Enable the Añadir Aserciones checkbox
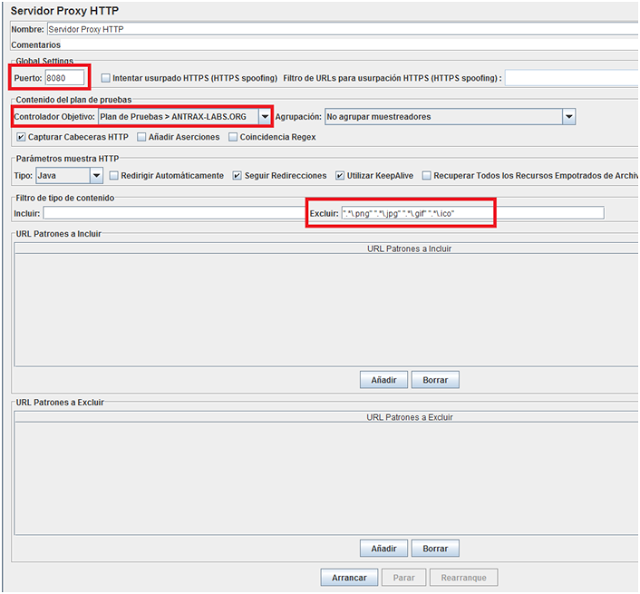640x594 pixels. 142,137
